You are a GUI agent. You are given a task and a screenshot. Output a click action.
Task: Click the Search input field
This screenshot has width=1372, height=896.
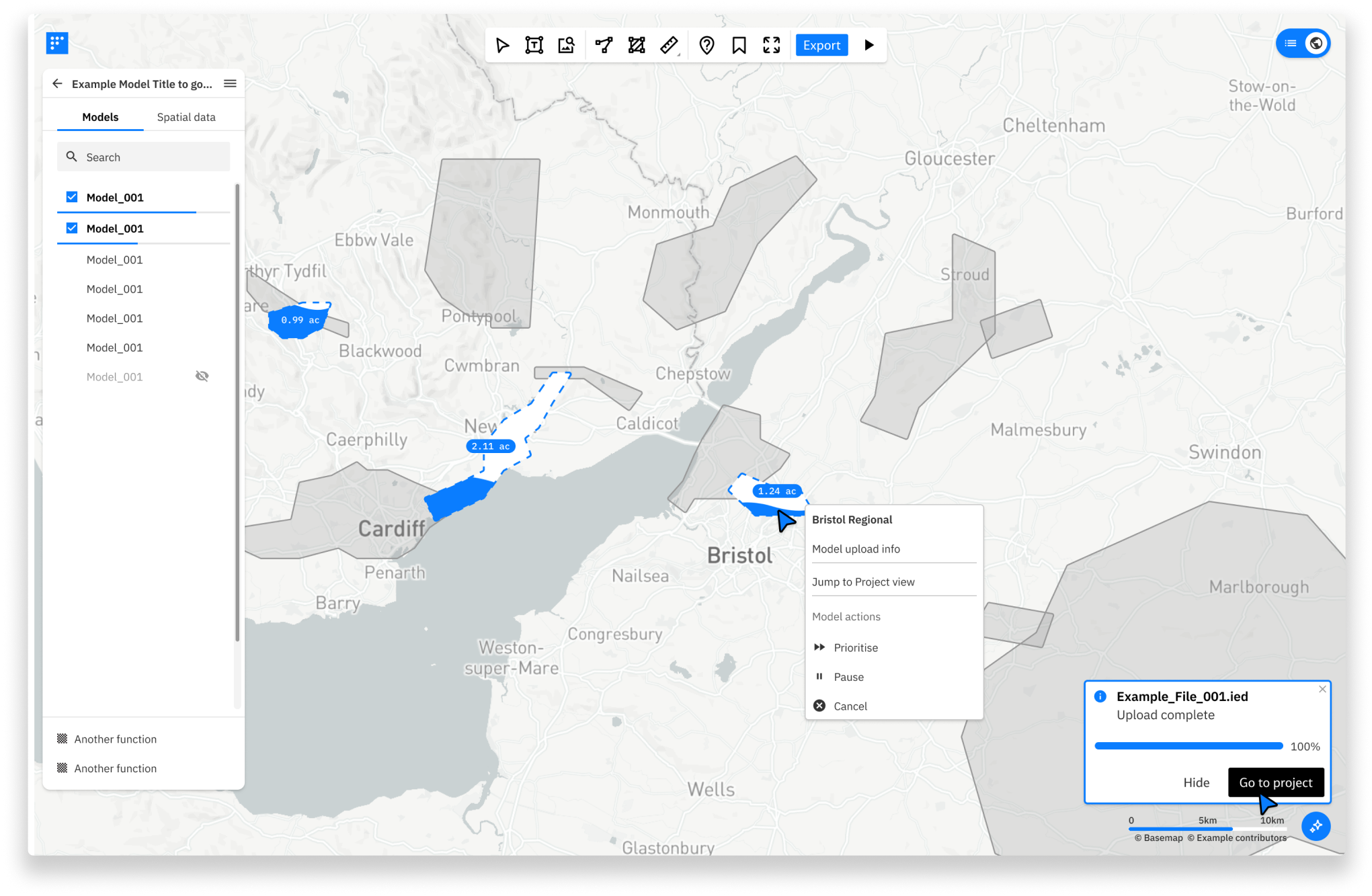143,157
